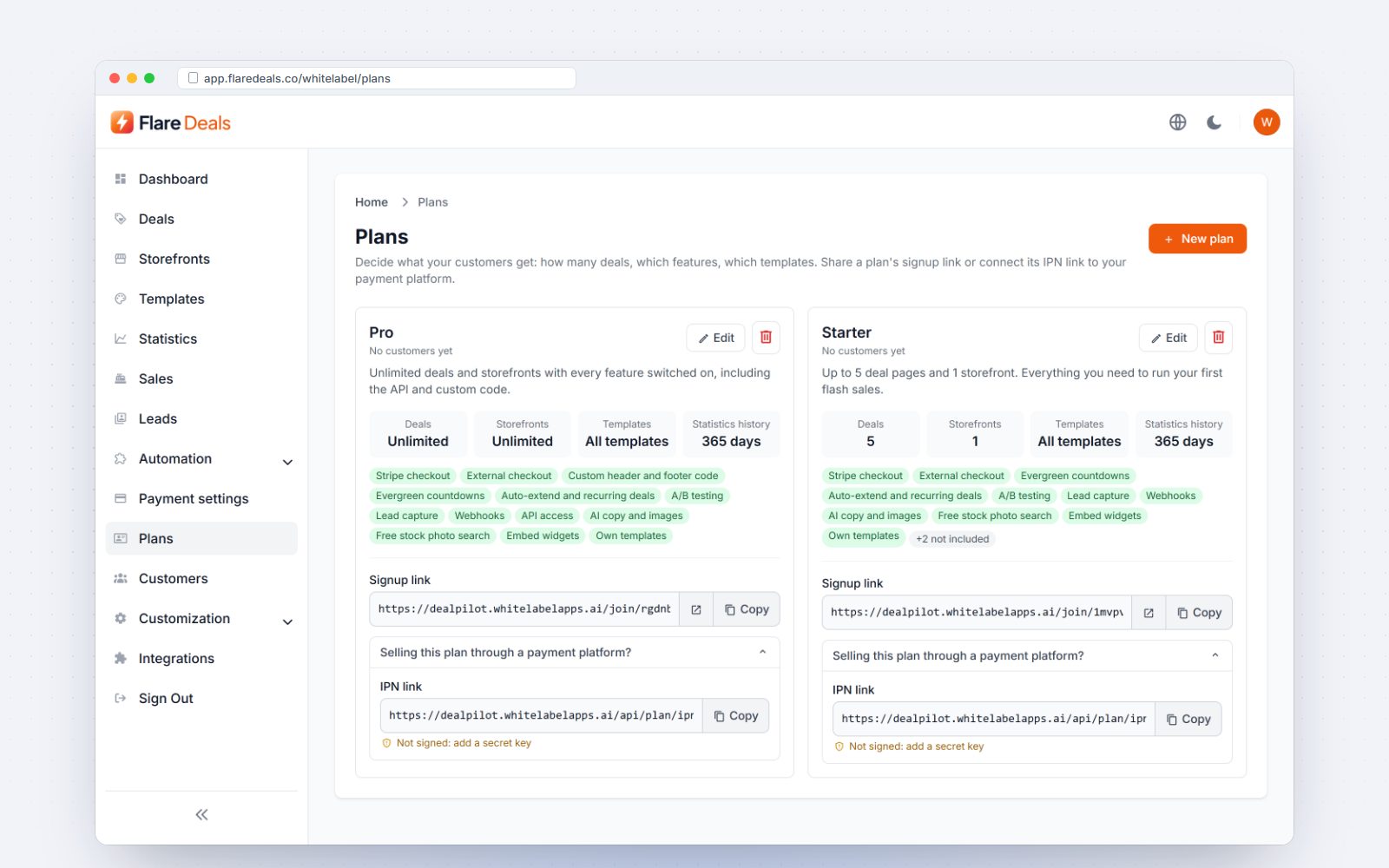This screenshot has height=868, width=1389.
Task: Open Integrations page
Action: coord(201,658)
